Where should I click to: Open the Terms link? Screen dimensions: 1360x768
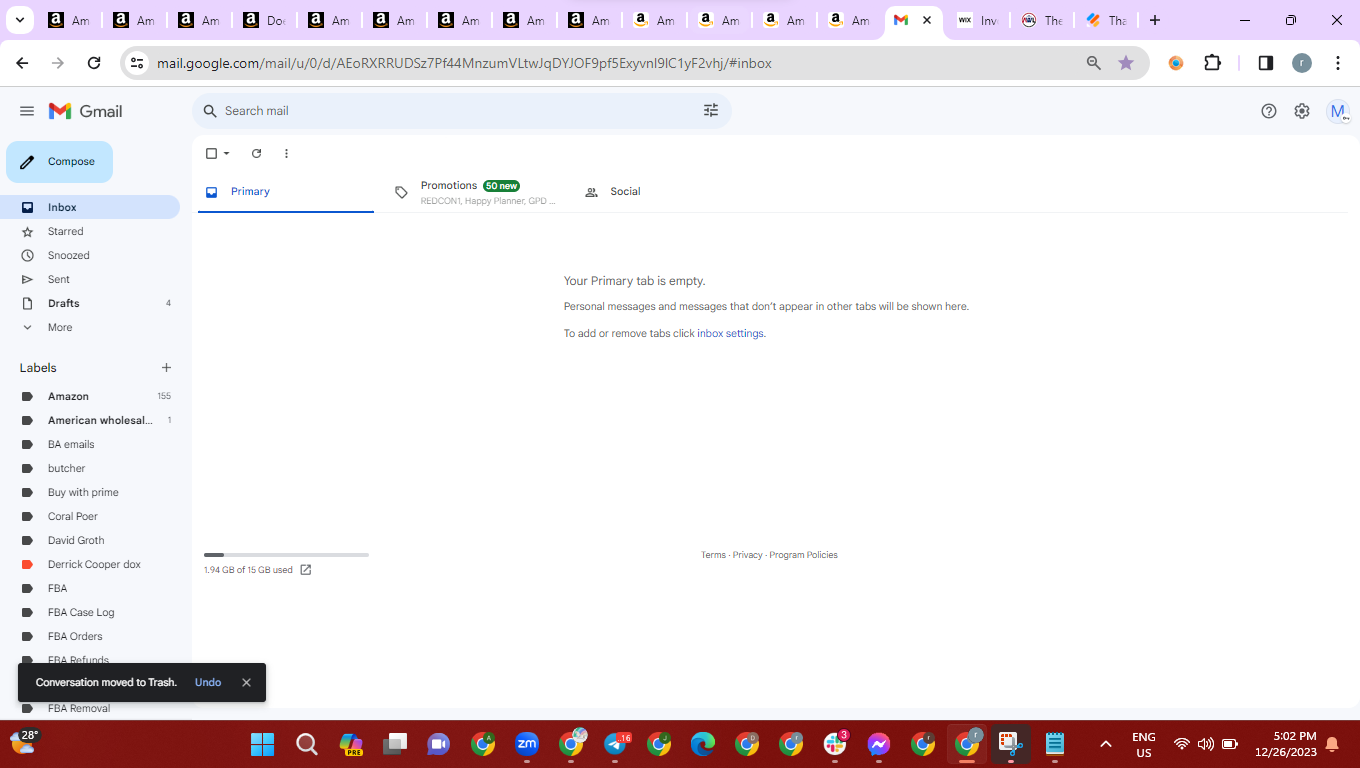pyautogui.click(x=713, y=555)
